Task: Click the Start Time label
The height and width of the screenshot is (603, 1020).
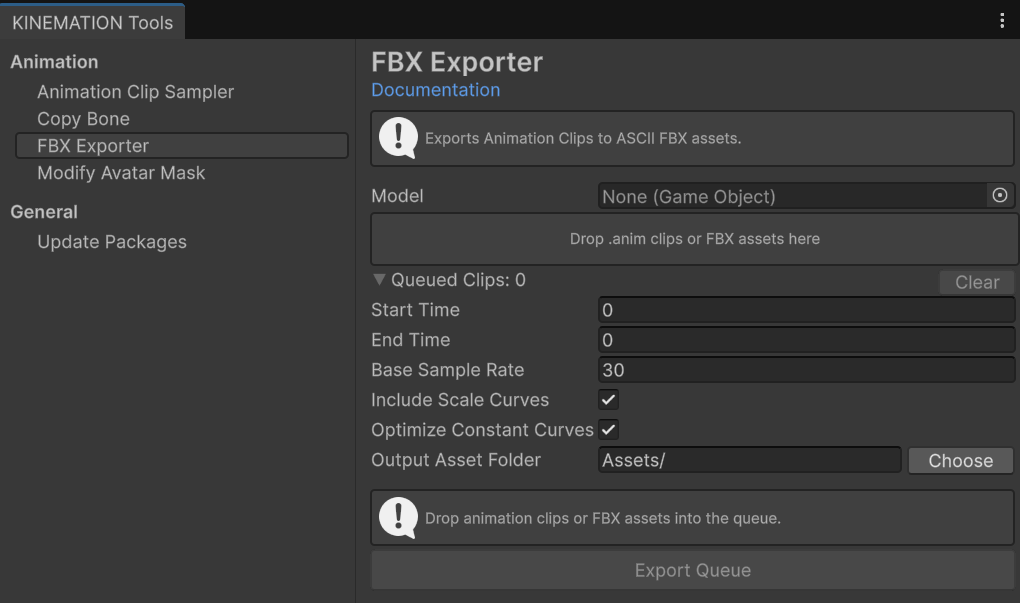Action: (x=416, y=310)
